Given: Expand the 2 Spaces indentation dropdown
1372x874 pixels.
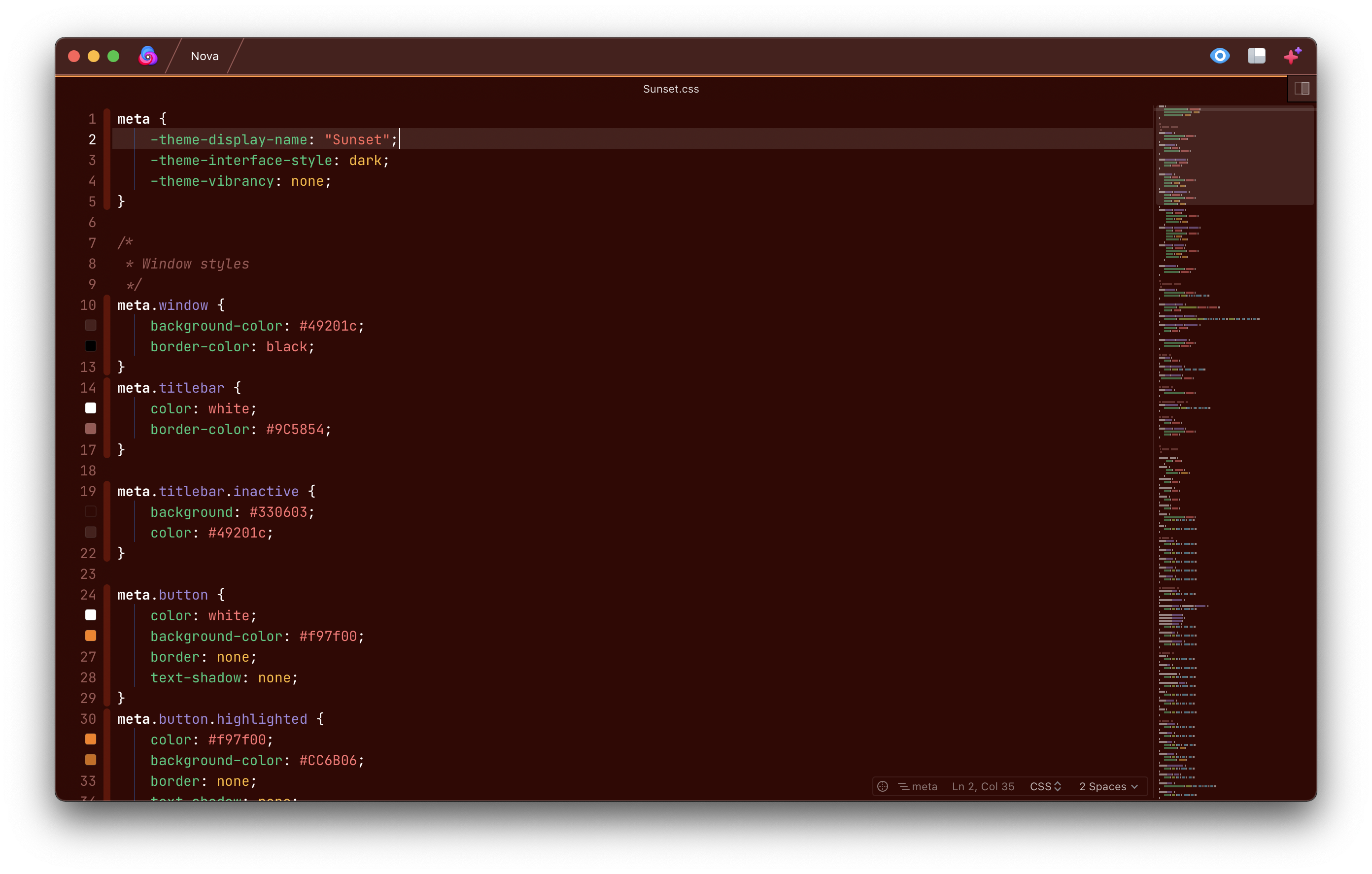Looking at the screenshot, I should point(1108,786).
